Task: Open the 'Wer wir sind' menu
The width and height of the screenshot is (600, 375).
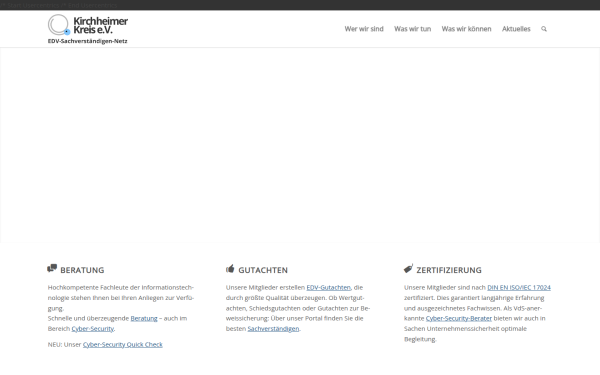Action: pyautogui.click(x=364, y=29)
